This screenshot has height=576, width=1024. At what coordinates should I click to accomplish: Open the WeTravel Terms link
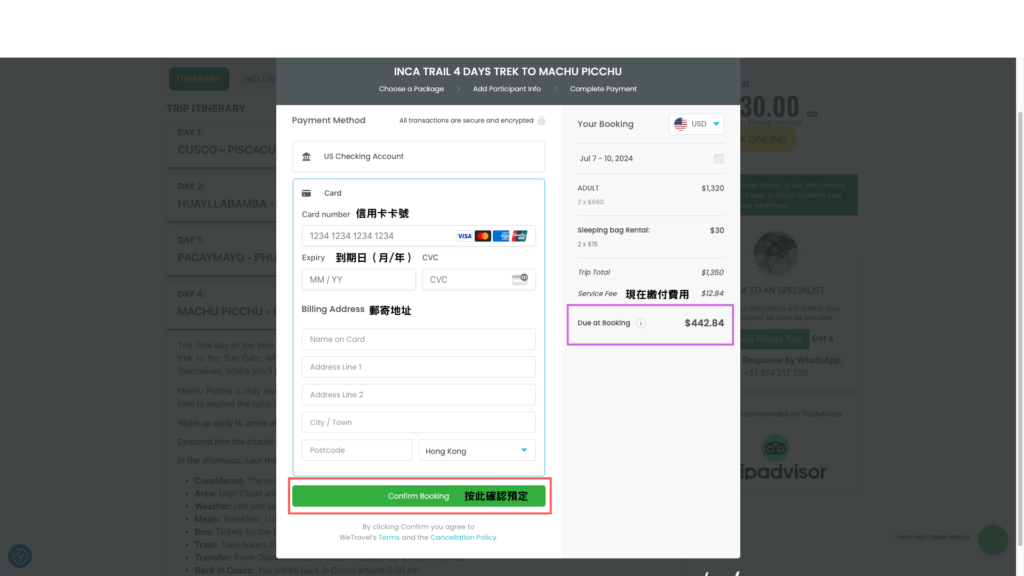point(389,537)
